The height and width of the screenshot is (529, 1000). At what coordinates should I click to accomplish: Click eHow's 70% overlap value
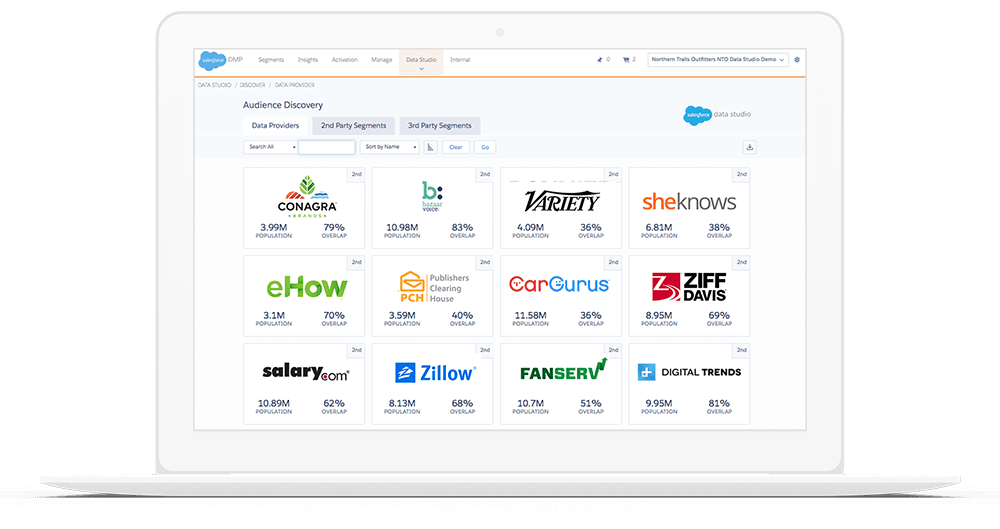[x=334, y=315]
